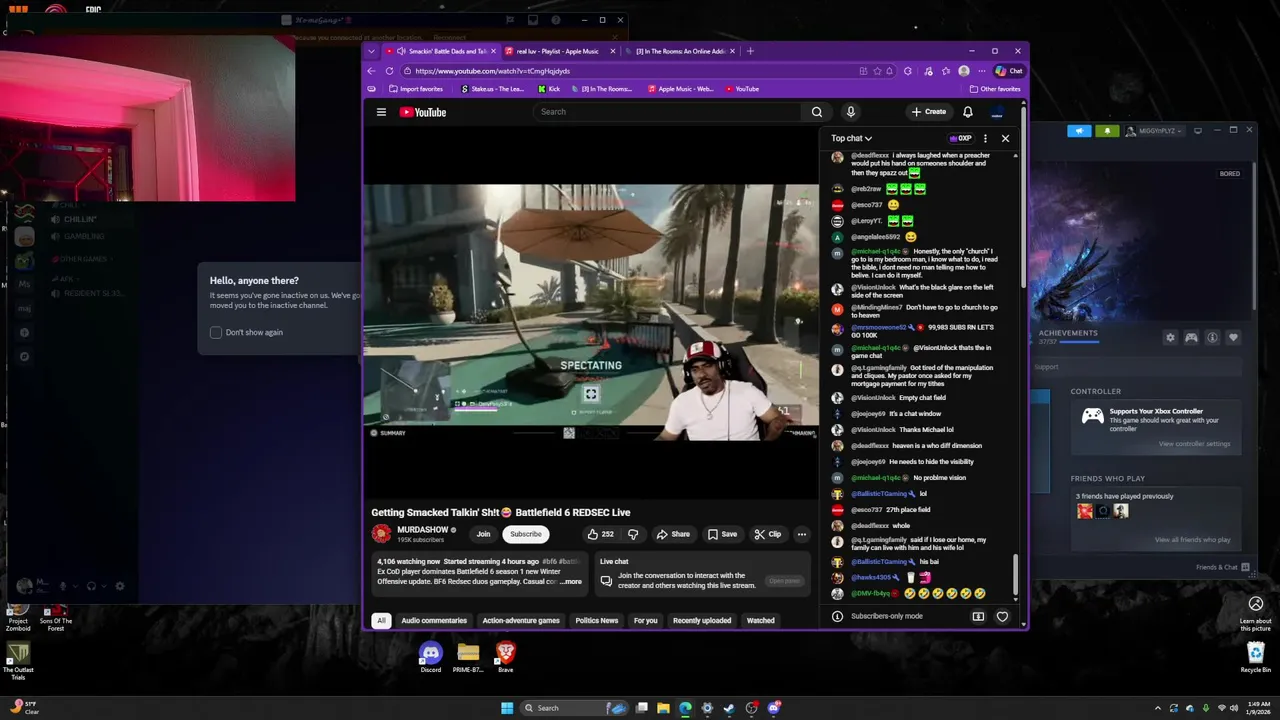Click the Subscribe button
The width and height of the screenshot is (1280, 720).
click(526, 534)
